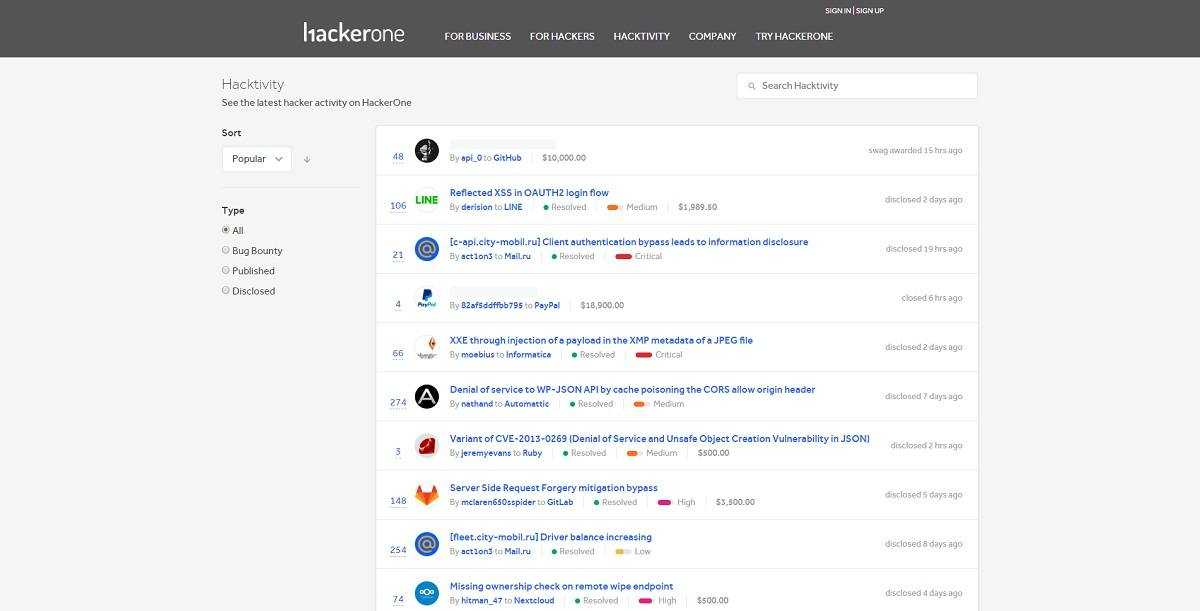The height and width of the screenshot is (611, 1200).
Task: Open Mail.ru avatar on c-api.city-mobil.ru report
Action: (427, 249)
